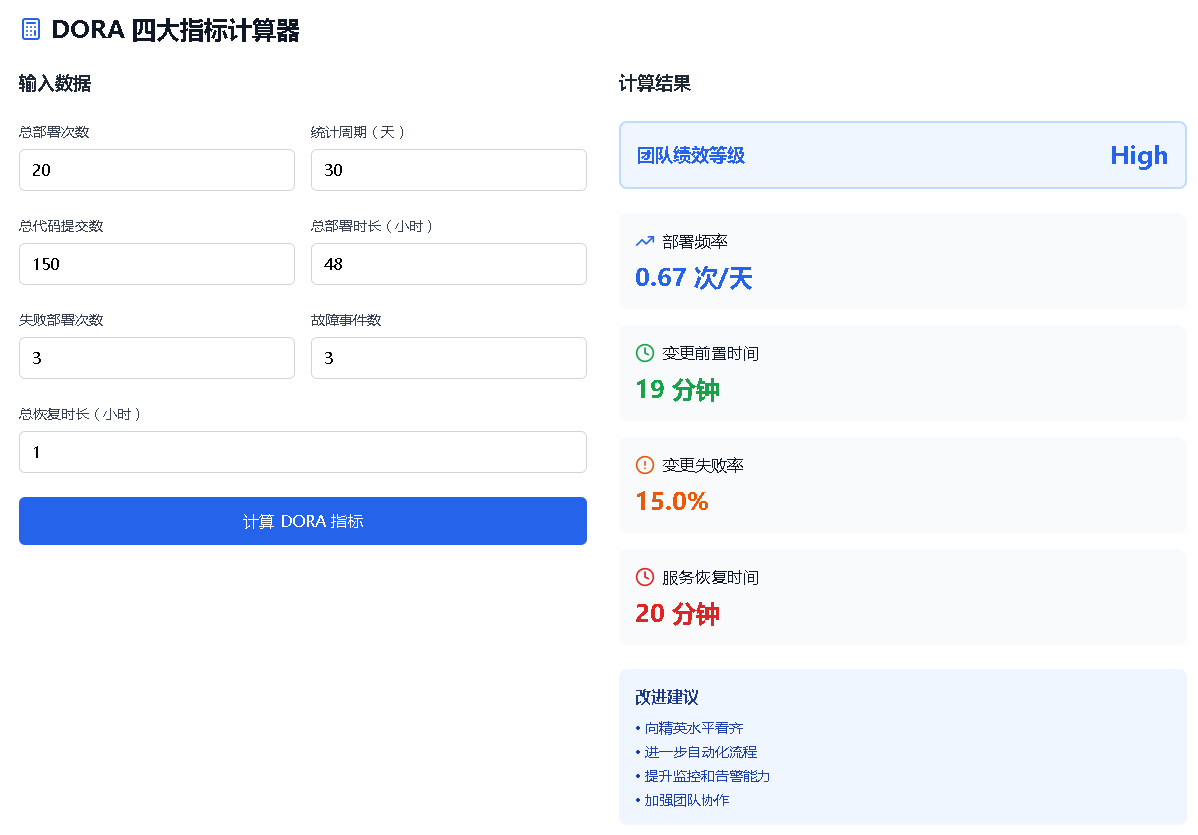Click the 0.67 次/天 deployment frequency value
This screenshot has height=835, width=1198.
click(x=694, y=277)
